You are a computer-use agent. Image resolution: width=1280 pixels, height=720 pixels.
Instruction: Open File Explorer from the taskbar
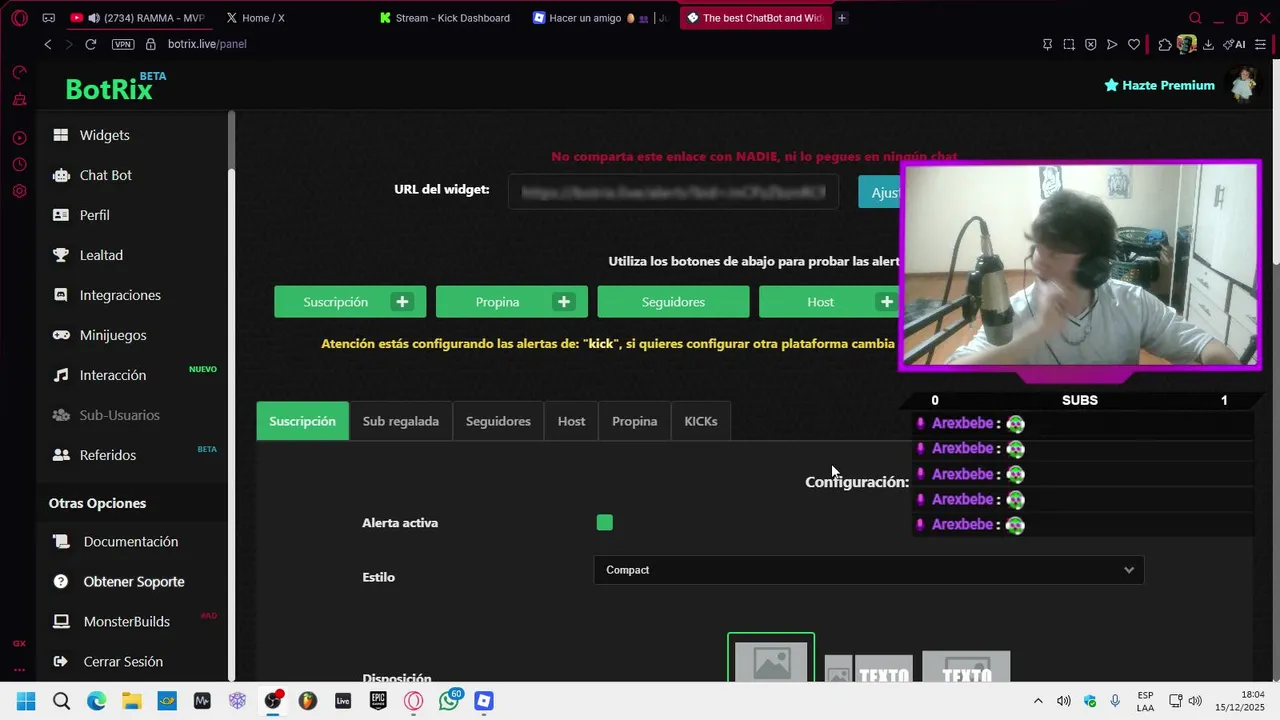click(131, 701)
